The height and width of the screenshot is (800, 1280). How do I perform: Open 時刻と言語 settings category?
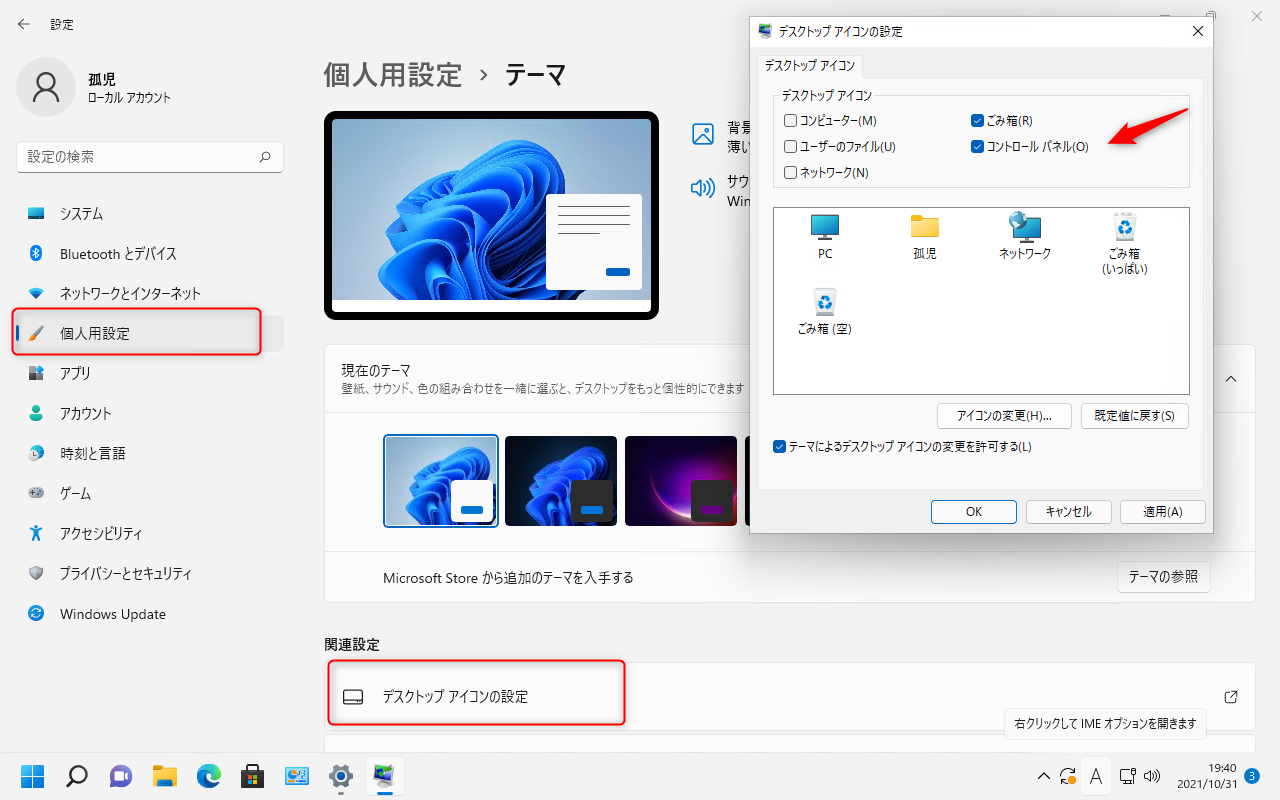(150, 454)
